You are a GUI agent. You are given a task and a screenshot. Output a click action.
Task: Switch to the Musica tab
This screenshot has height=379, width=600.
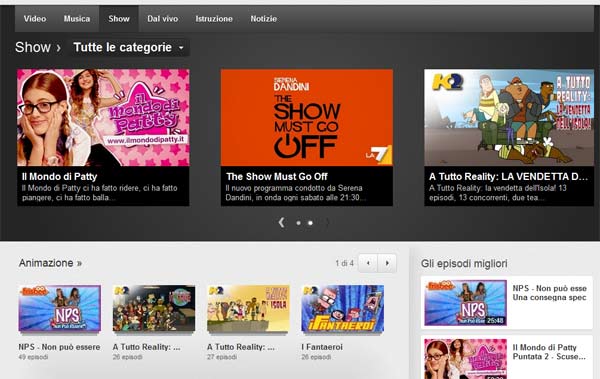click(77, 19)
